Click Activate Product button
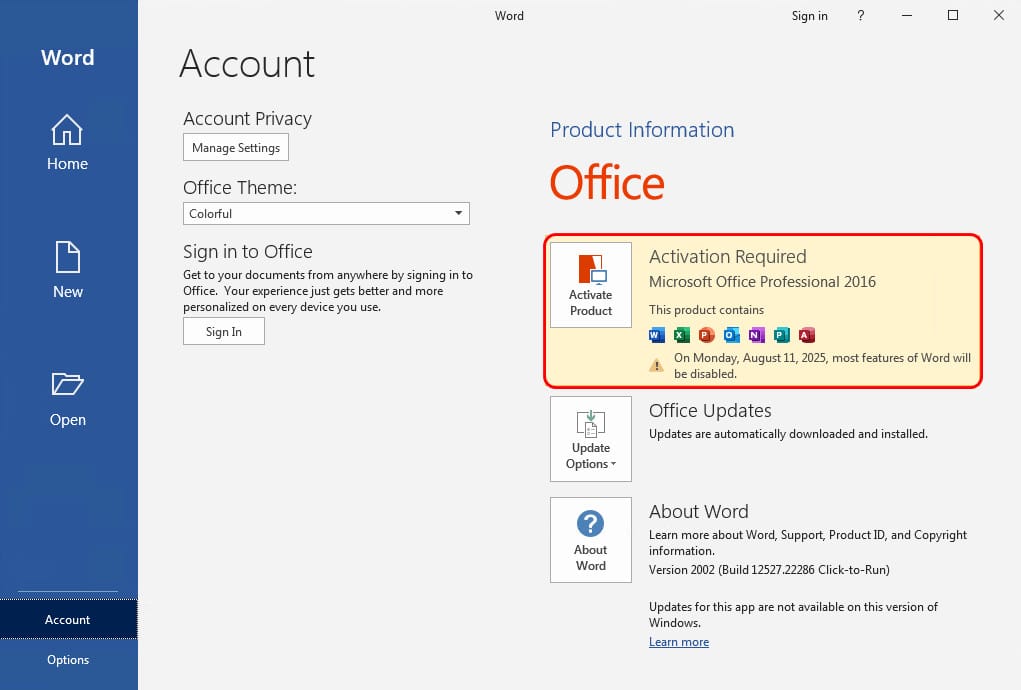Screen dimensions: 1021x690 (591, 285)
